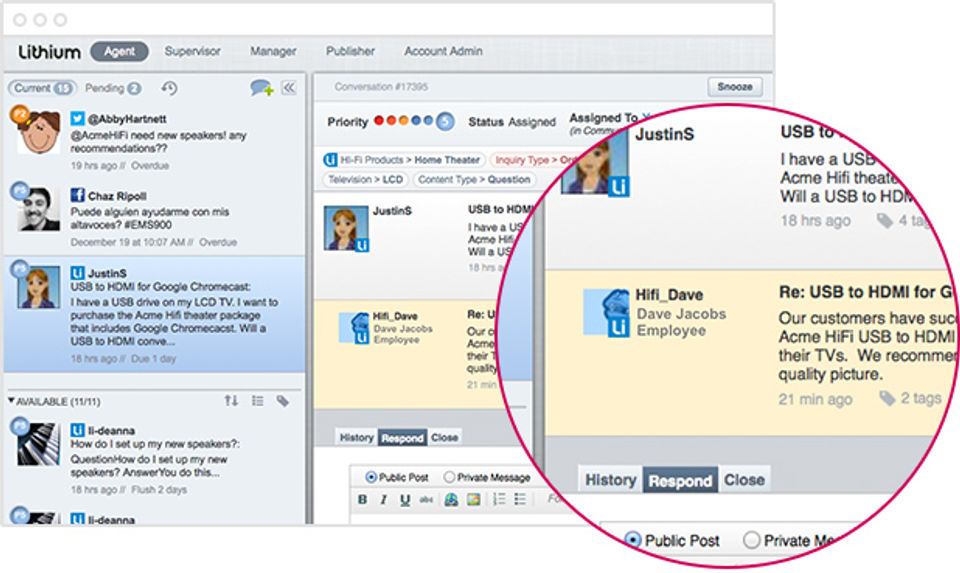Click 'Status Assigned' text

click(512, 122)
